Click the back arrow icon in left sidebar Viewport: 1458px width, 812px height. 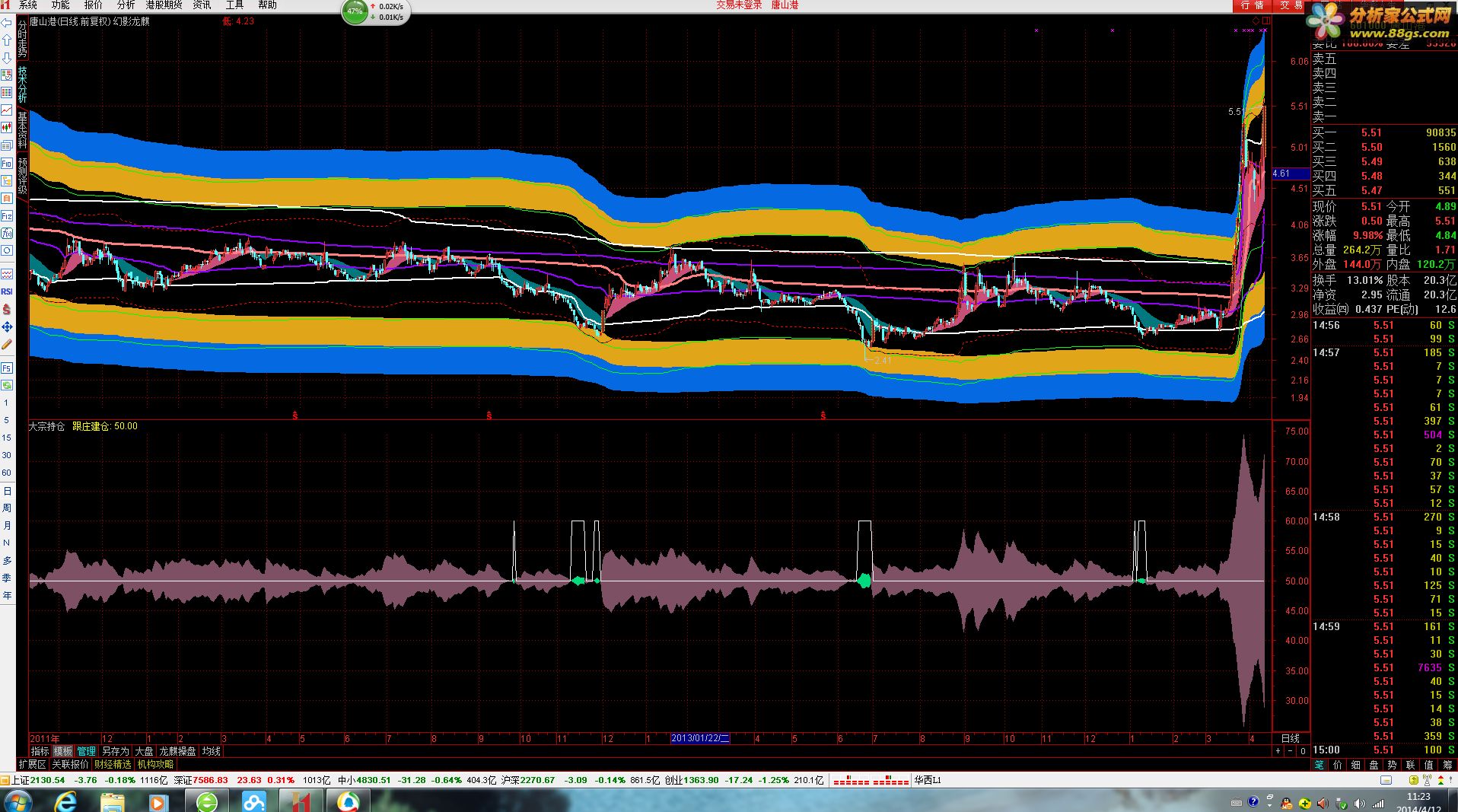tap(7, 24)
